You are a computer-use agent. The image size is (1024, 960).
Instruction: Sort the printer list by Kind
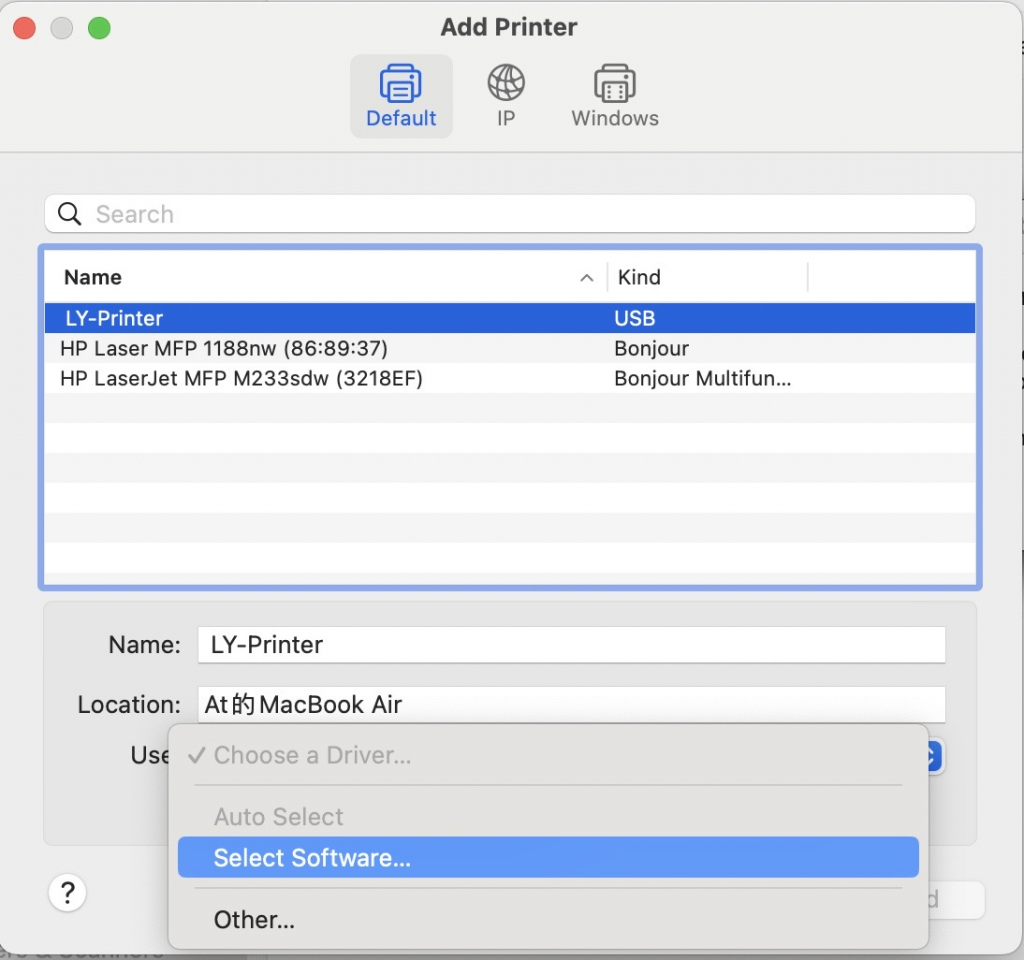point(639,277)
